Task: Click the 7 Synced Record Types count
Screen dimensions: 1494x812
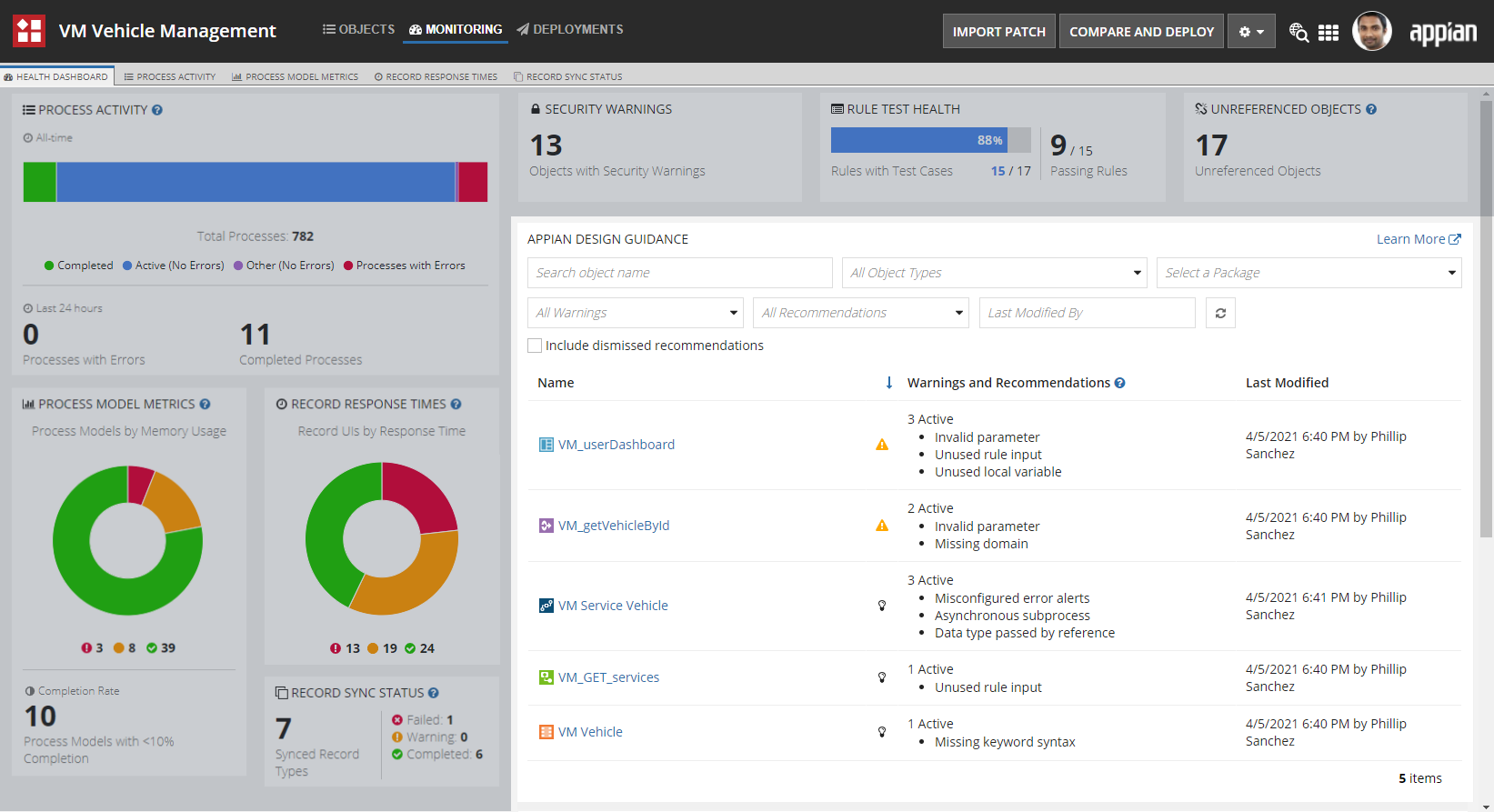Action: click(x=284, y=728)
